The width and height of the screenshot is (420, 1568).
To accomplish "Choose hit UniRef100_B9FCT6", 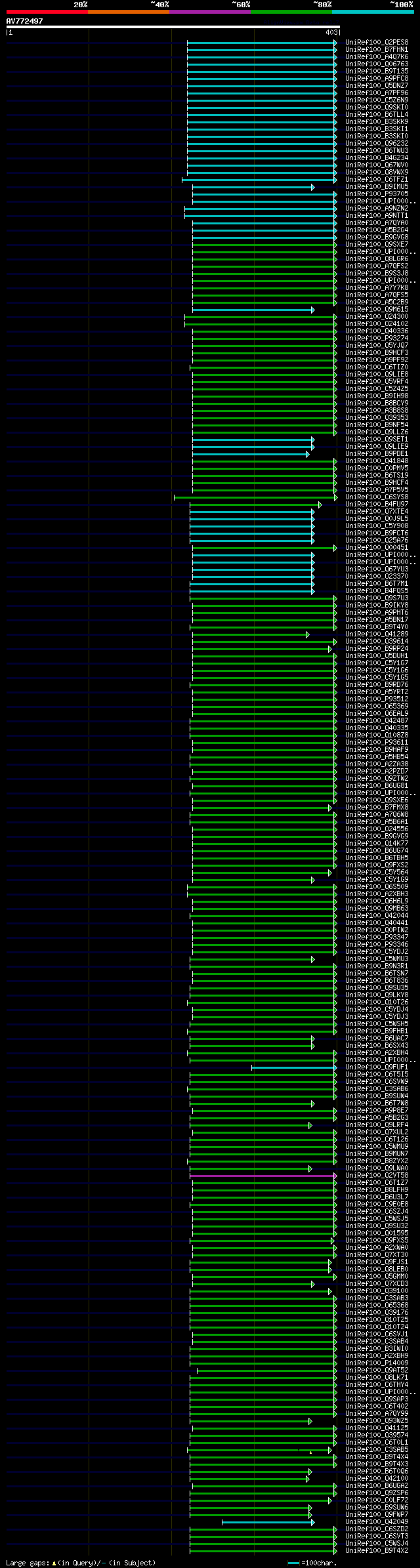I will 377,533.
